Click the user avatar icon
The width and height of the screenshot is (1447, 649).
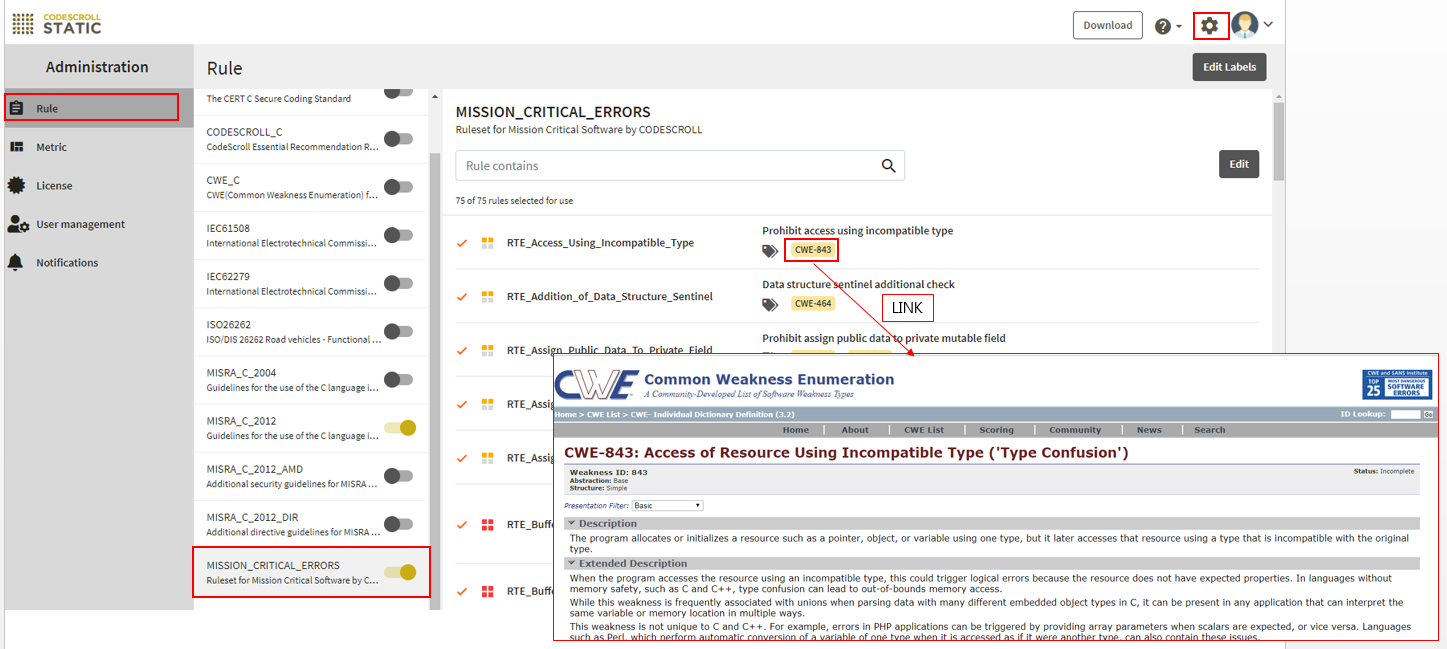coord(1245,25)
